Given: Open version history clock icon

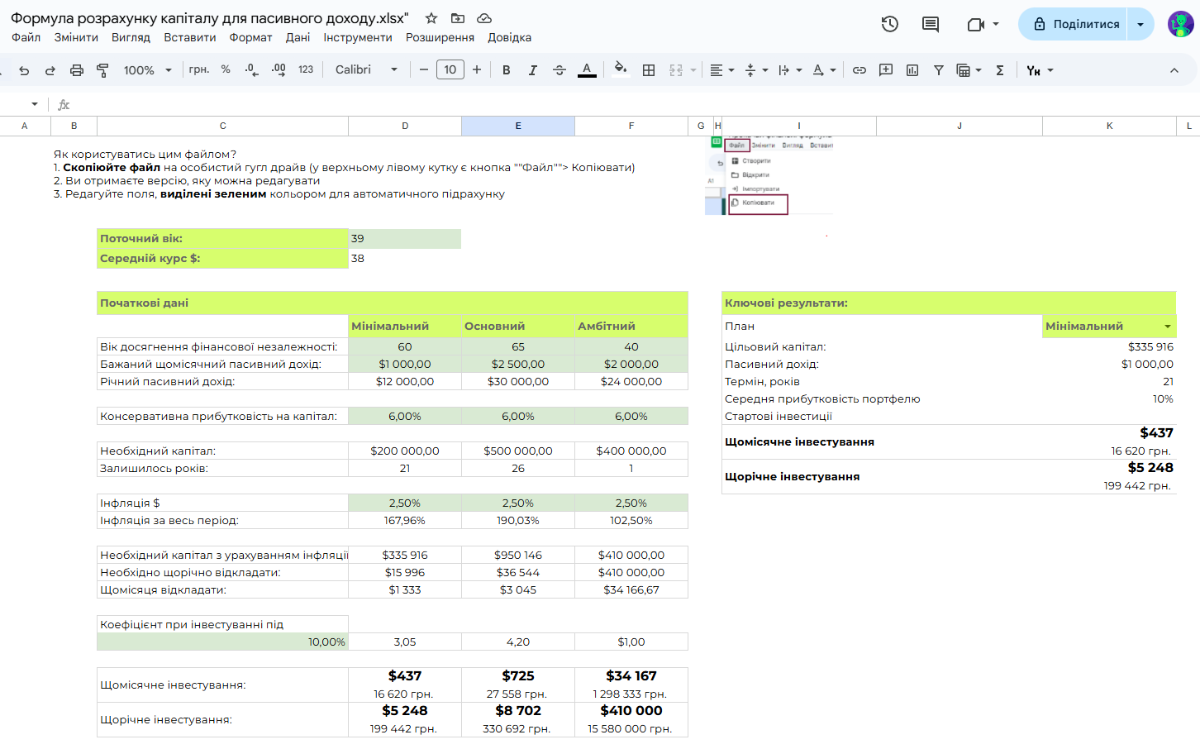Looking at the screenshot, I should pyautogui.click(x=889, y=24).
